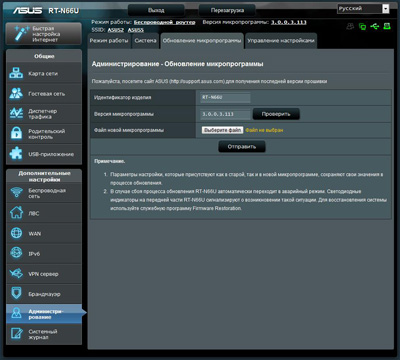This screenshot has height=360, width=400.
Task: Open the Родительский контроль padlock icon
Action: point(16,133)
